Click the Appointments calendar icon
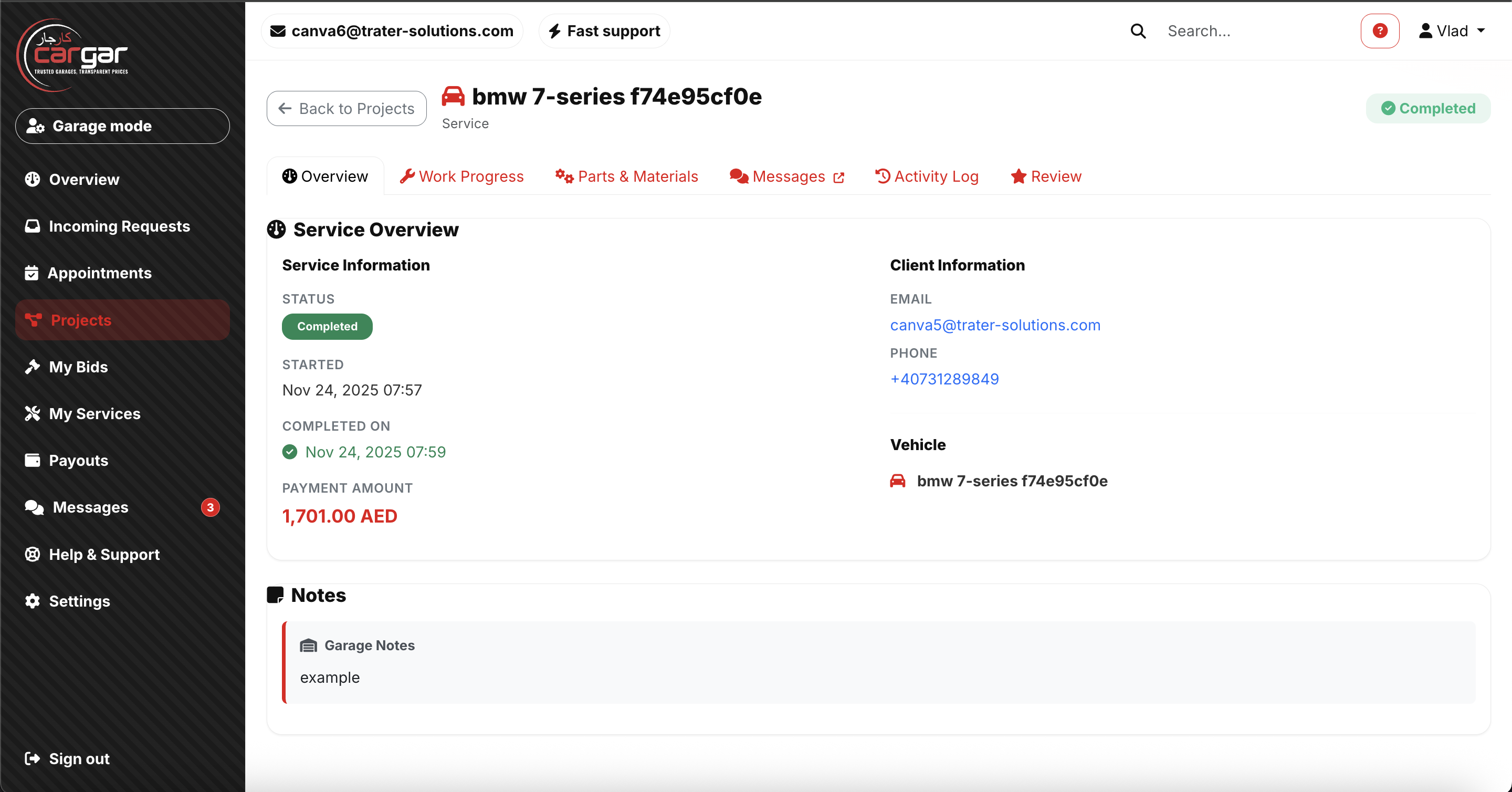The width and height of the screenshot is (1512, 792). (x=33, y=273)
